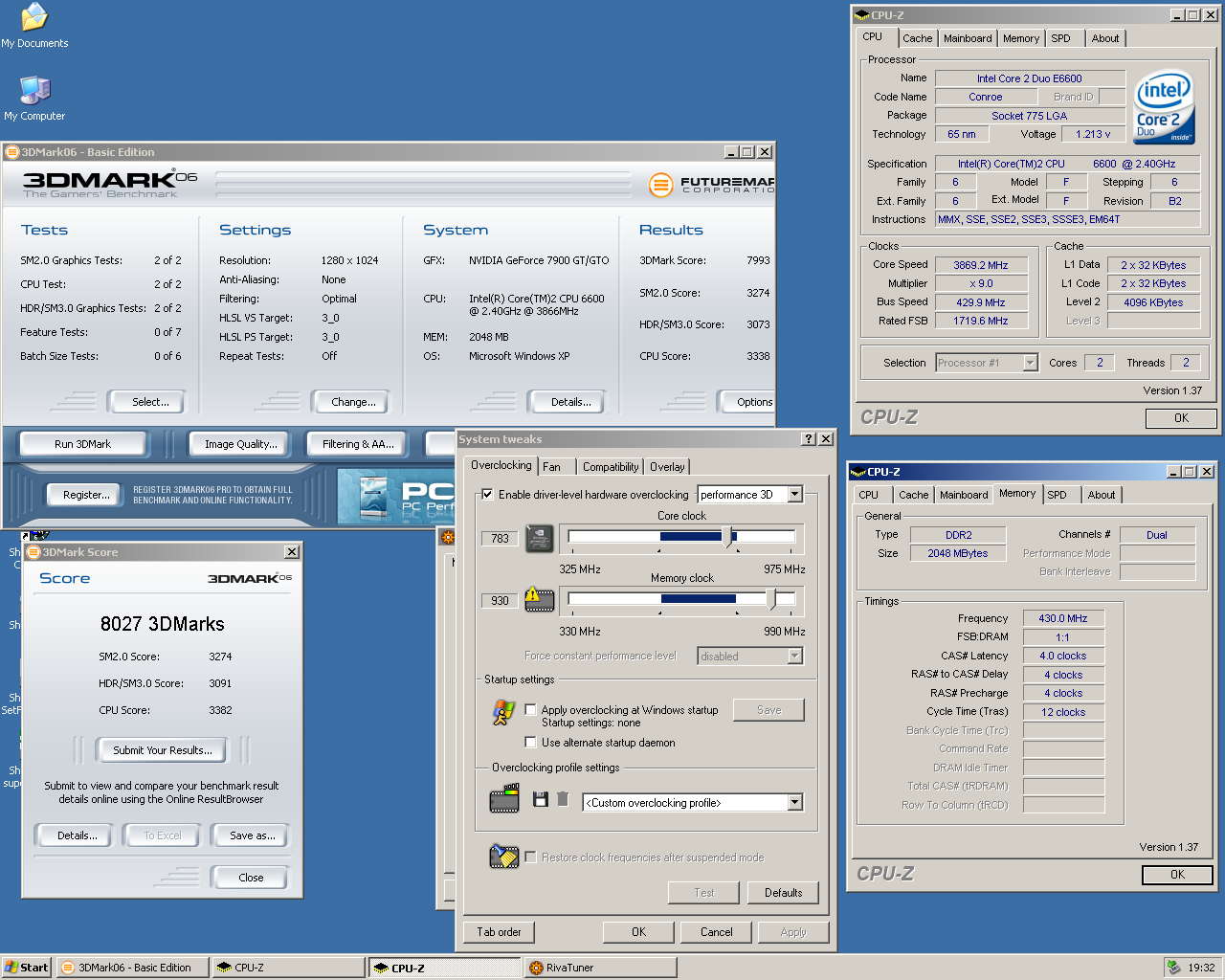Click the System tweaks help question button

(x=809, y=439)
